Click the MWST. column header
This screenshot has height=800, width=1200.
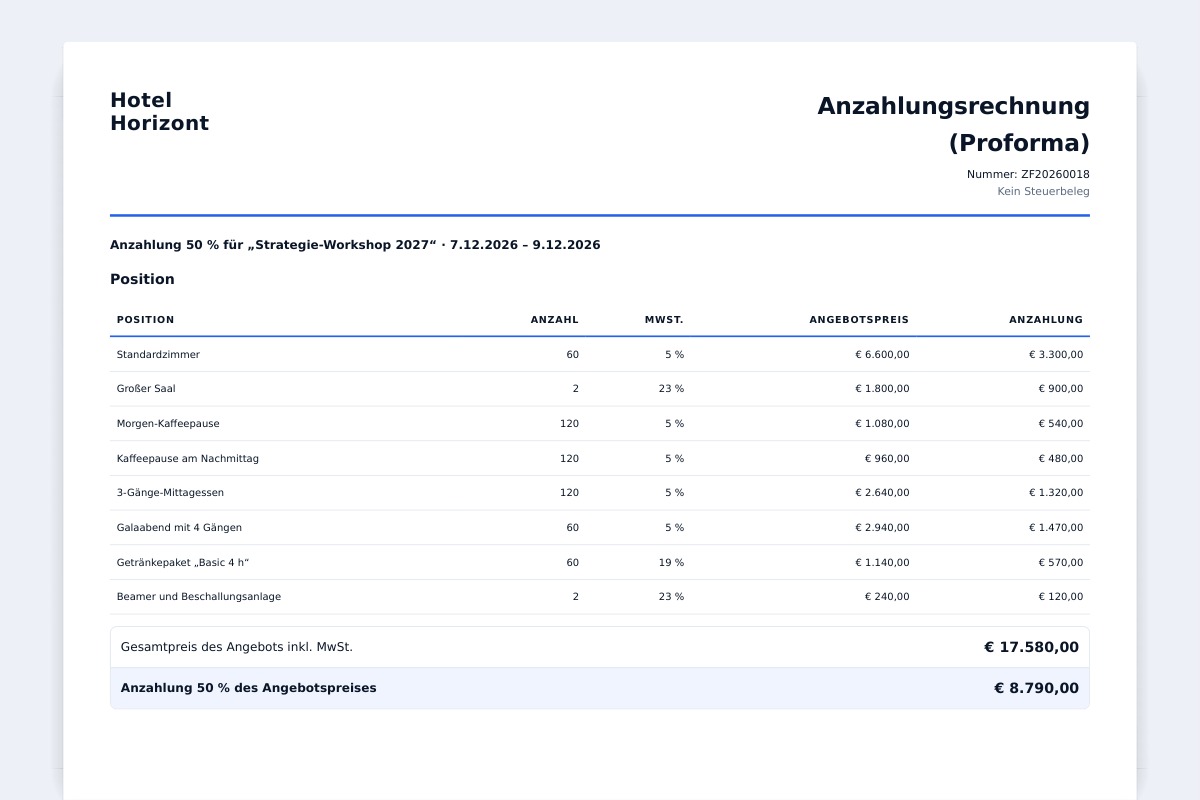pos(664,320)
